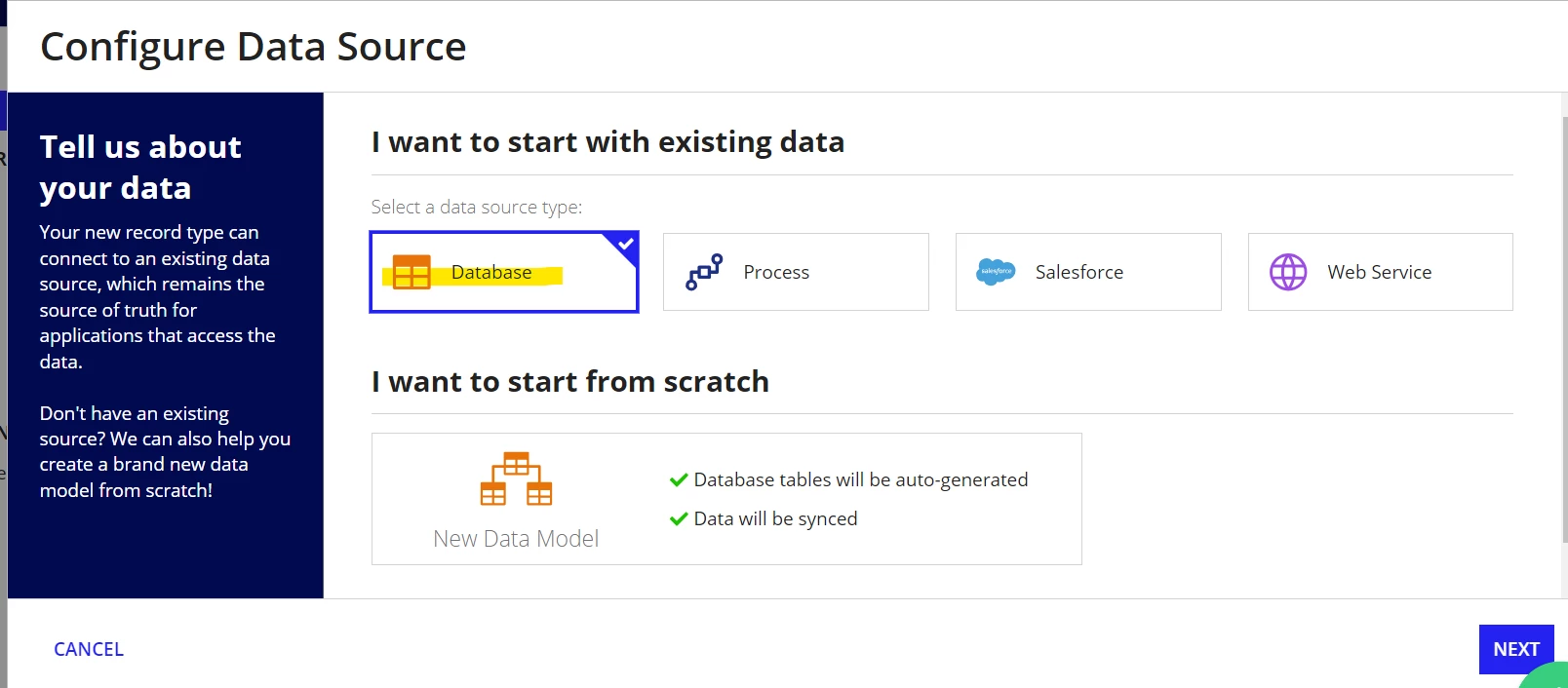Select the Salesforce data source card

(1088, 272)
